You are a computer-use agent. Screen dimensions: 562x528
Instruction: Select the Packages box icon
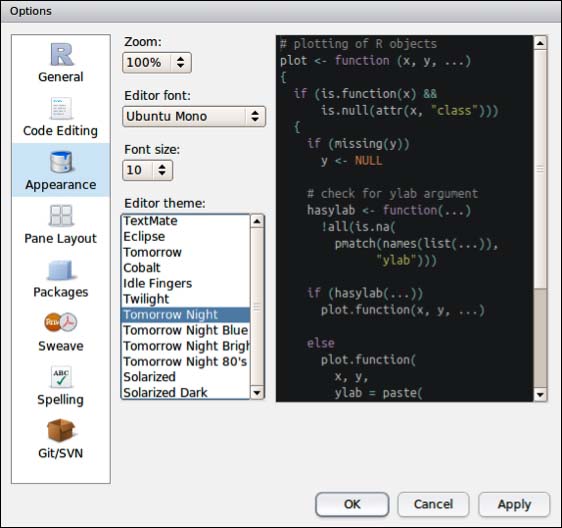tap(60, 270)
